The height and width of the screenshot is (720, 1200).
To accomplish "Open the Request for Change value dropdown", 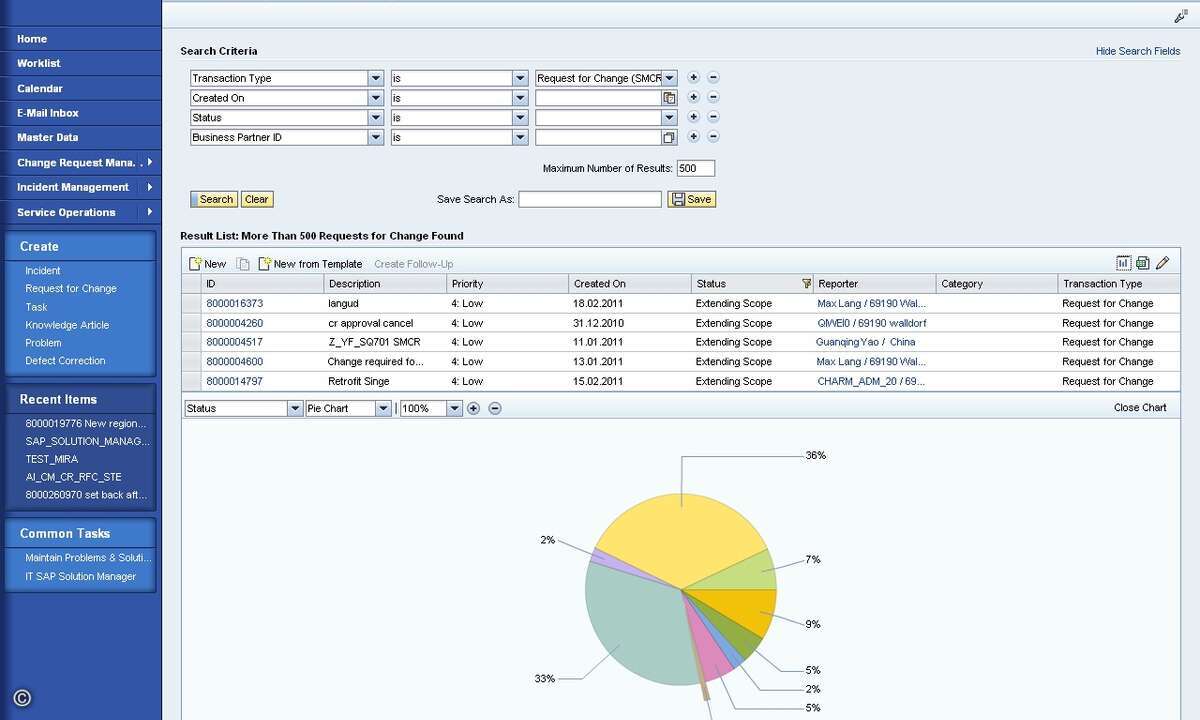I will tap(669, 78).
